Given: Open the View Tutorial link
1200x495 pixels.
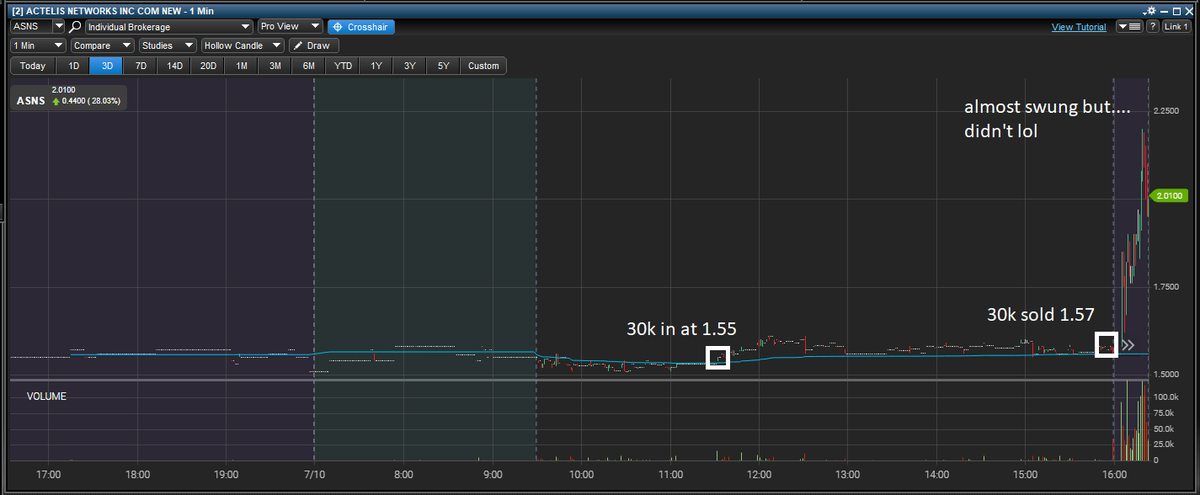Looking at the screenshot, I should tap(1079, 27).
